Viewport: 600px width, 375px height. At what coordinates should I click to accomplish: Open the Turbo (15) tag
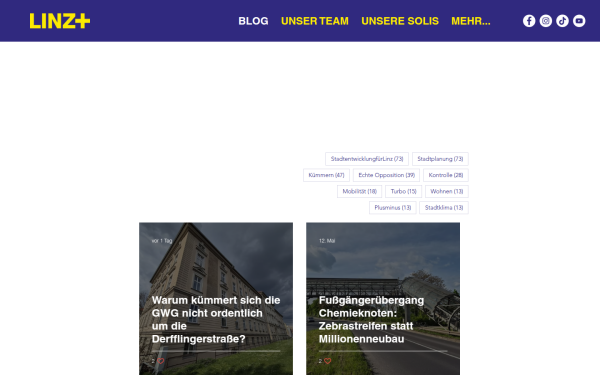(x=403, y=191)
